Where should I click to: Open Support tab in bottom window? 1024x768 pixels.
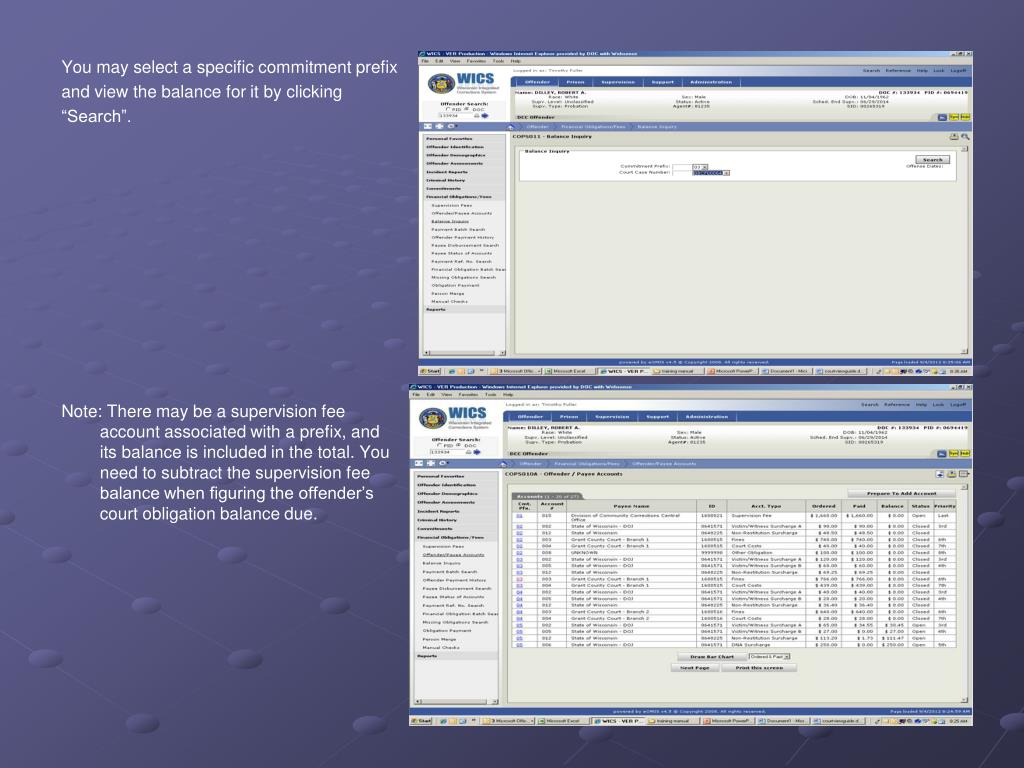pyautogui.click(x=657, y=417)
